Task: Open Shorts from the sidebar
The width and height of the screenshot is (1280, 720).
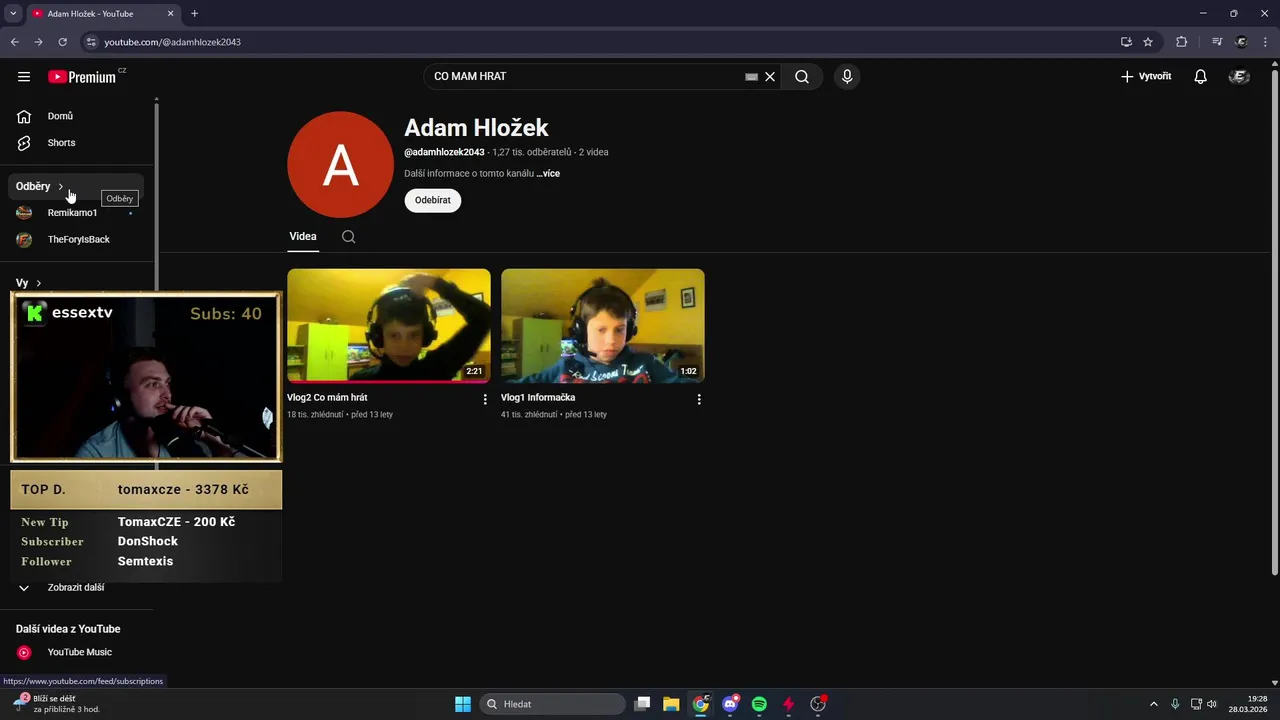Action: point(76,143)
